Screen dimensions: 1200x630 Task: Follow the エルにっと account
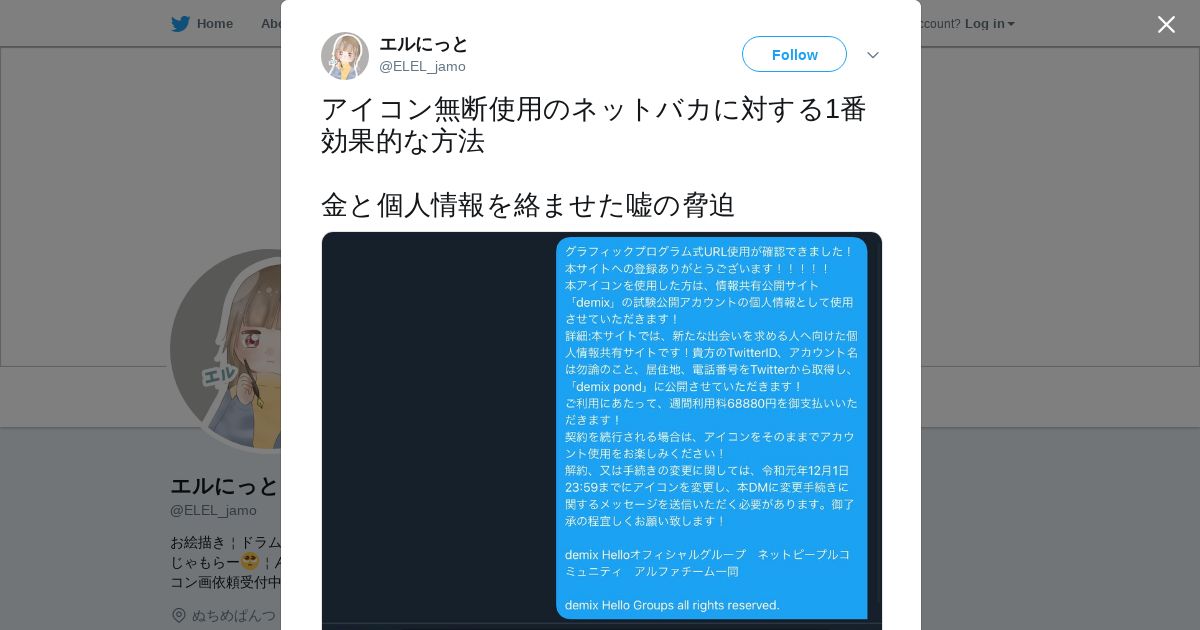pyautogui.click(x=794, y=54)
